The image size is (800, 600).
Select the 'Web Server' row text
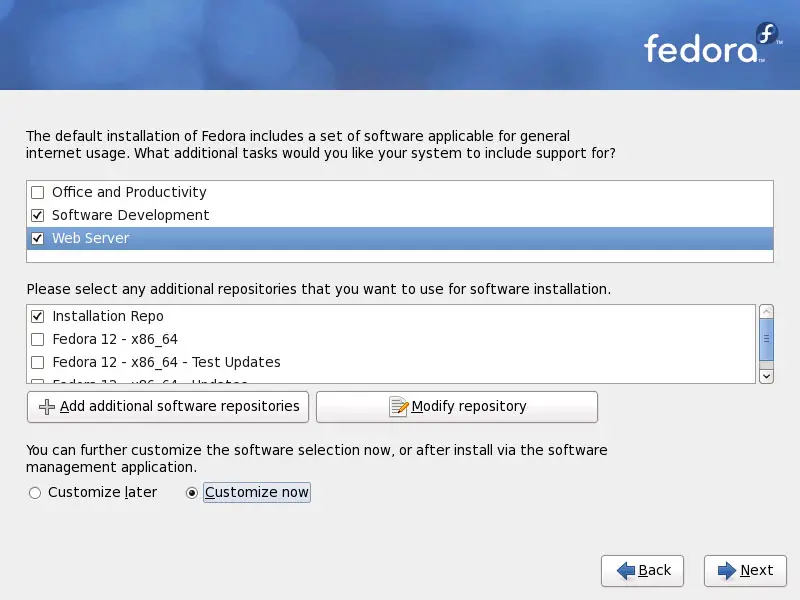coord(90,238)
